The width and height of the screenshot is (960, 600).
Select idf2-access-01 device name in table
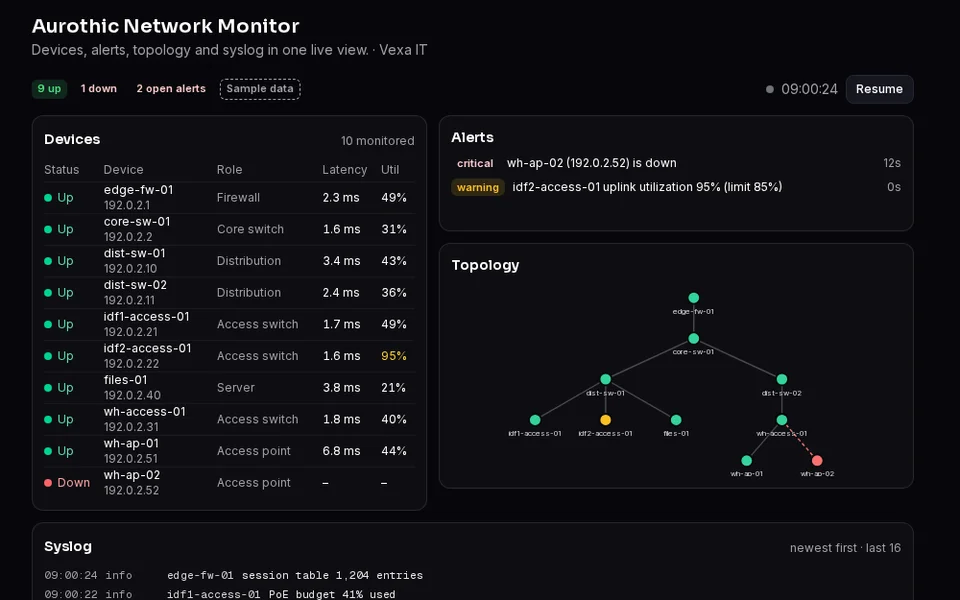[148, 348]
